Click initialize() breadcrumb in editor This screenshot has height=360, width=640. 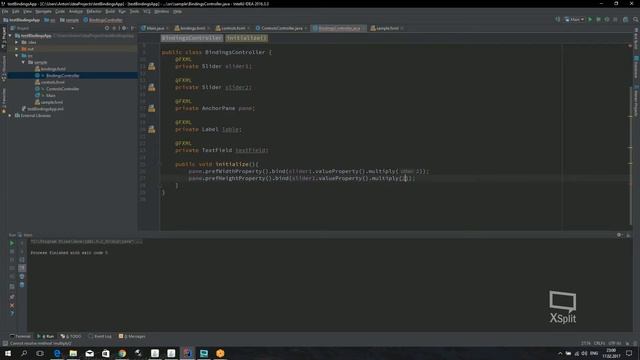247,38
